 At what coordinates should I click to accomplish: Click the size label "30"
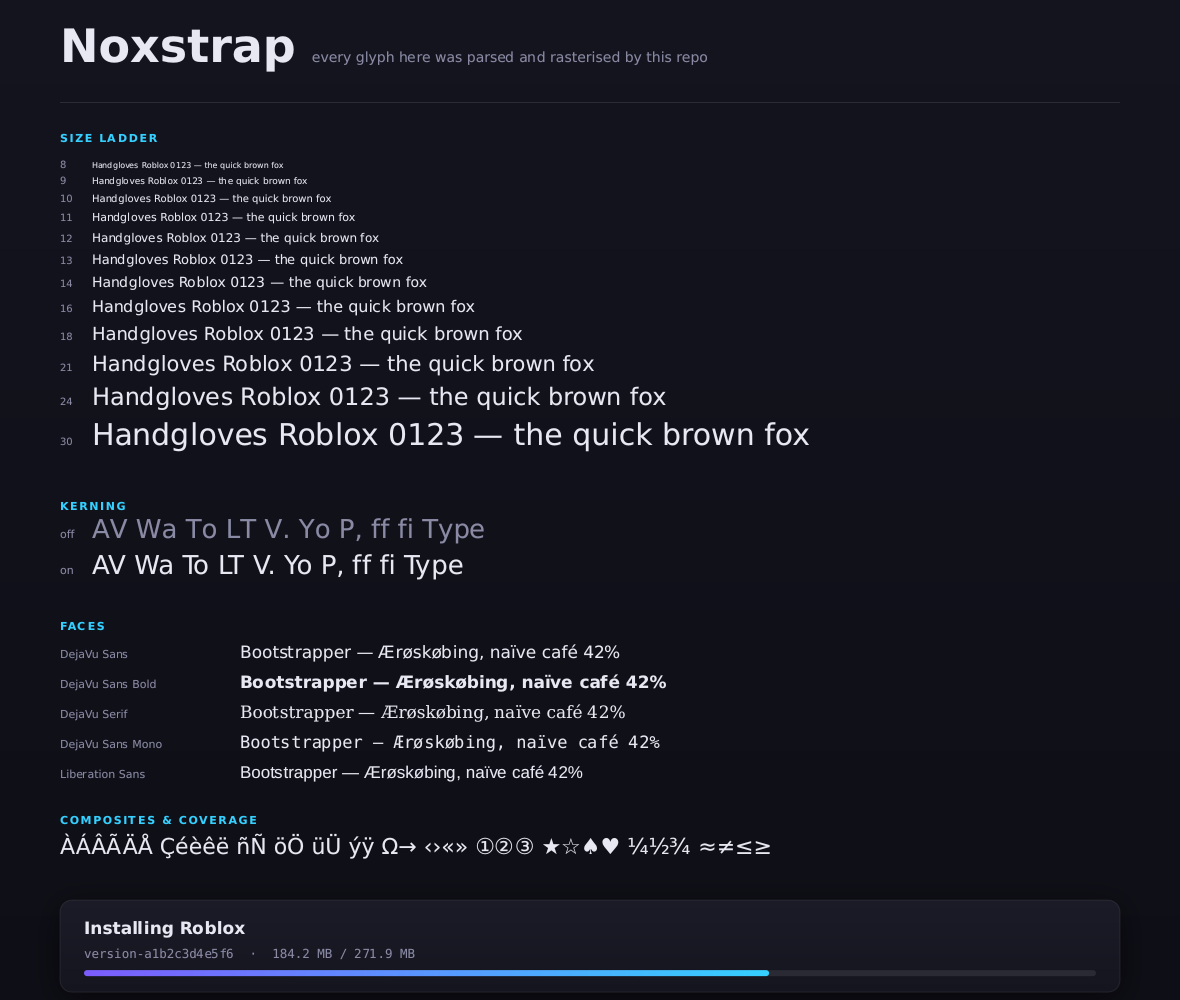coord(66,442)
